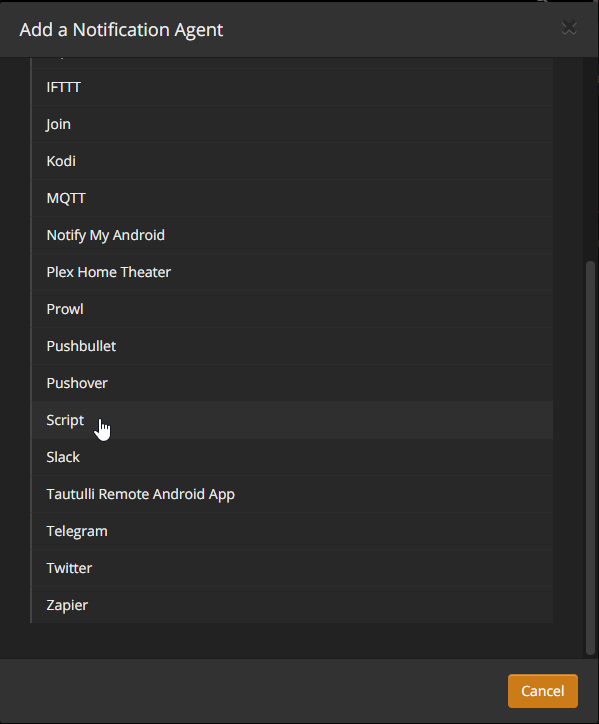Select Prowl notification agent
Screen dimensions: 599x724
(292, 309)
